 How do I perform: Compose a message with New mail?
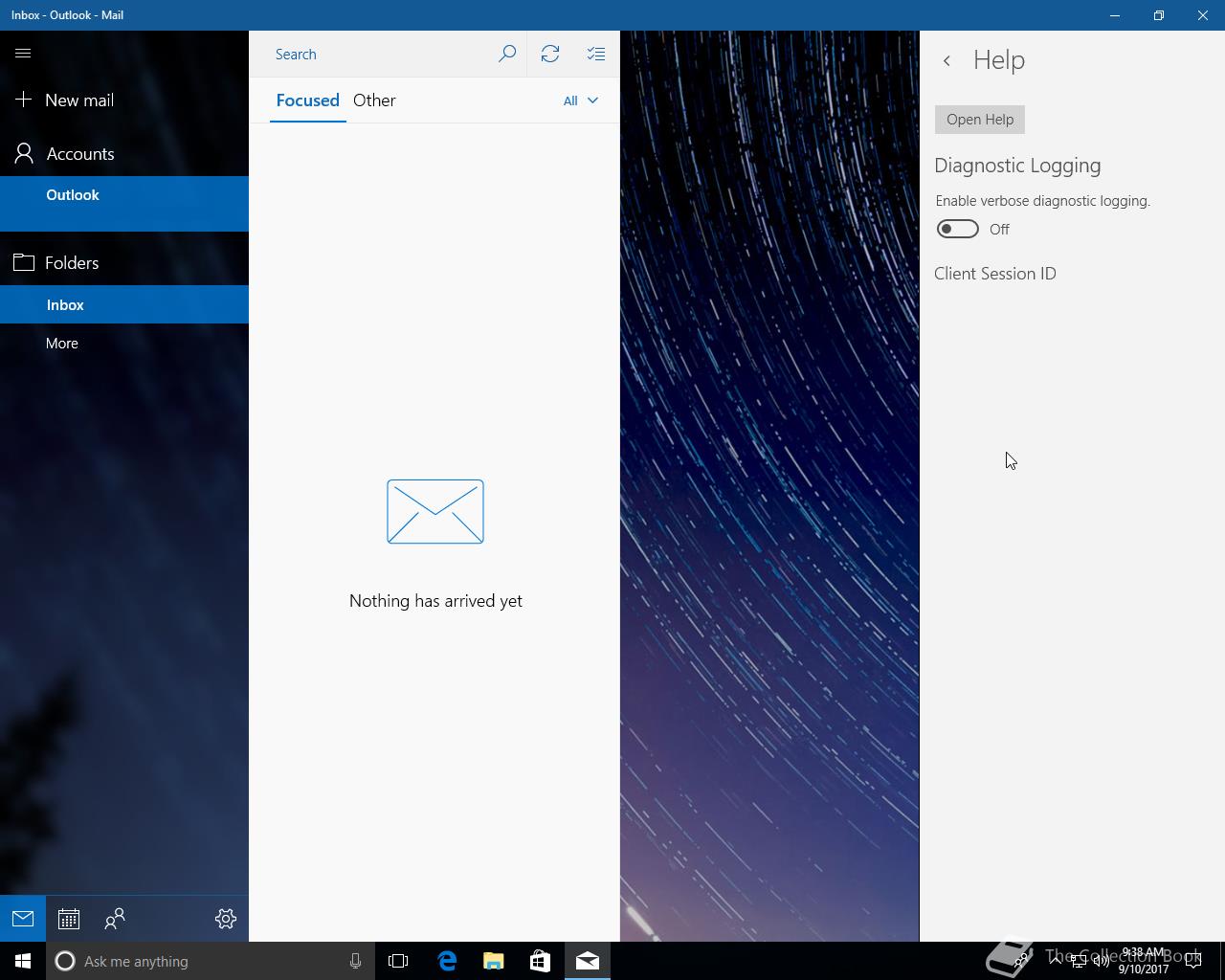pos(124,100)
